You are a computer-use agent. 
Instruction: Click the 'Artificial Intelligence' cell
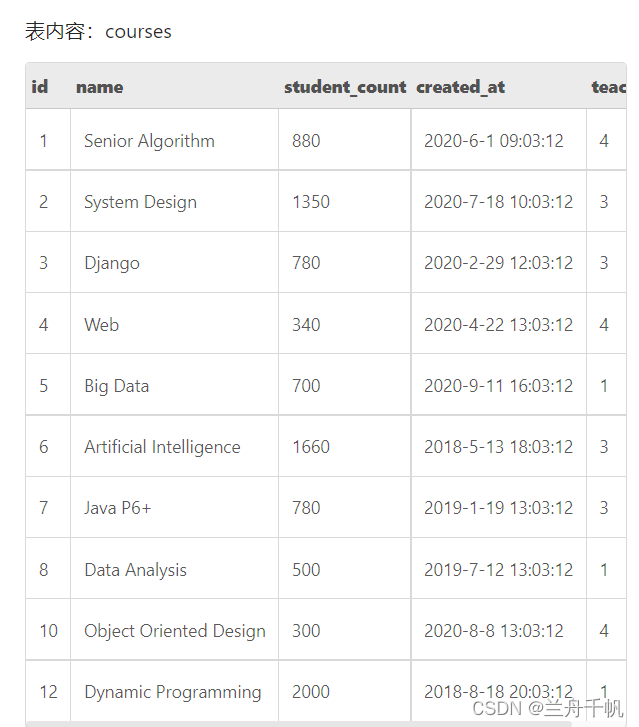tap(162, 447)
